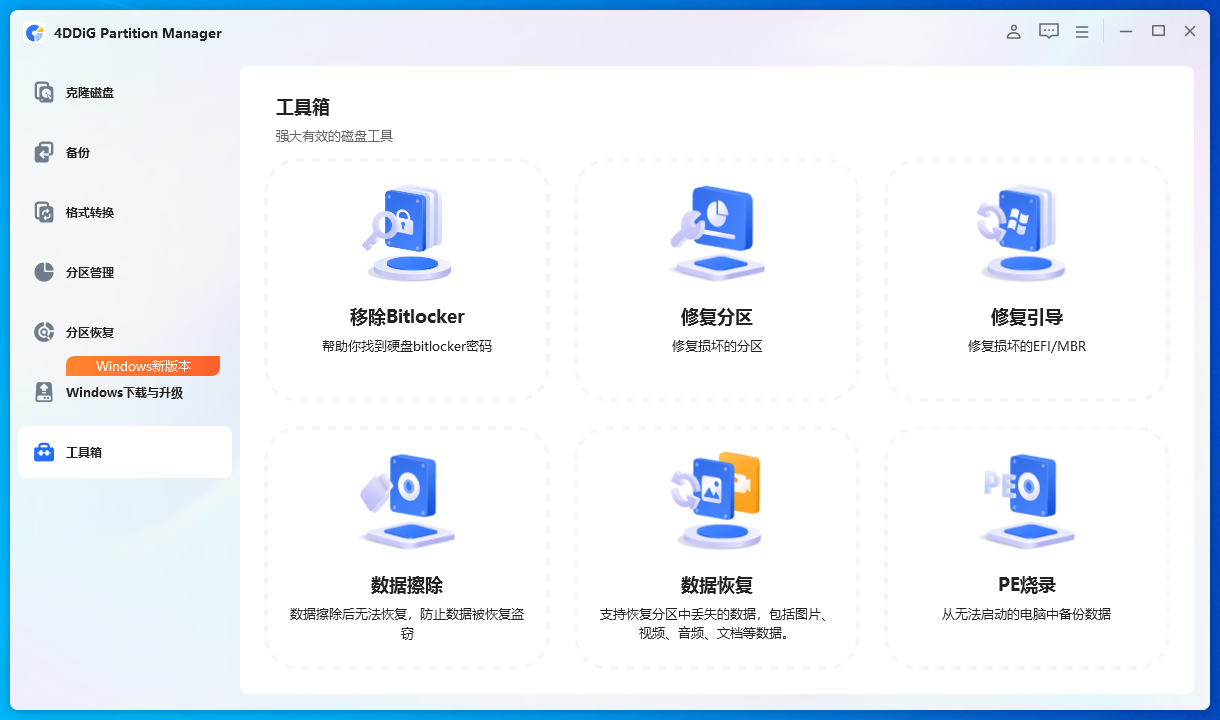Click the 强大有效的磁盘工具 subtitle text
This screenshot has width=1220, height=720.
(332, 136)
